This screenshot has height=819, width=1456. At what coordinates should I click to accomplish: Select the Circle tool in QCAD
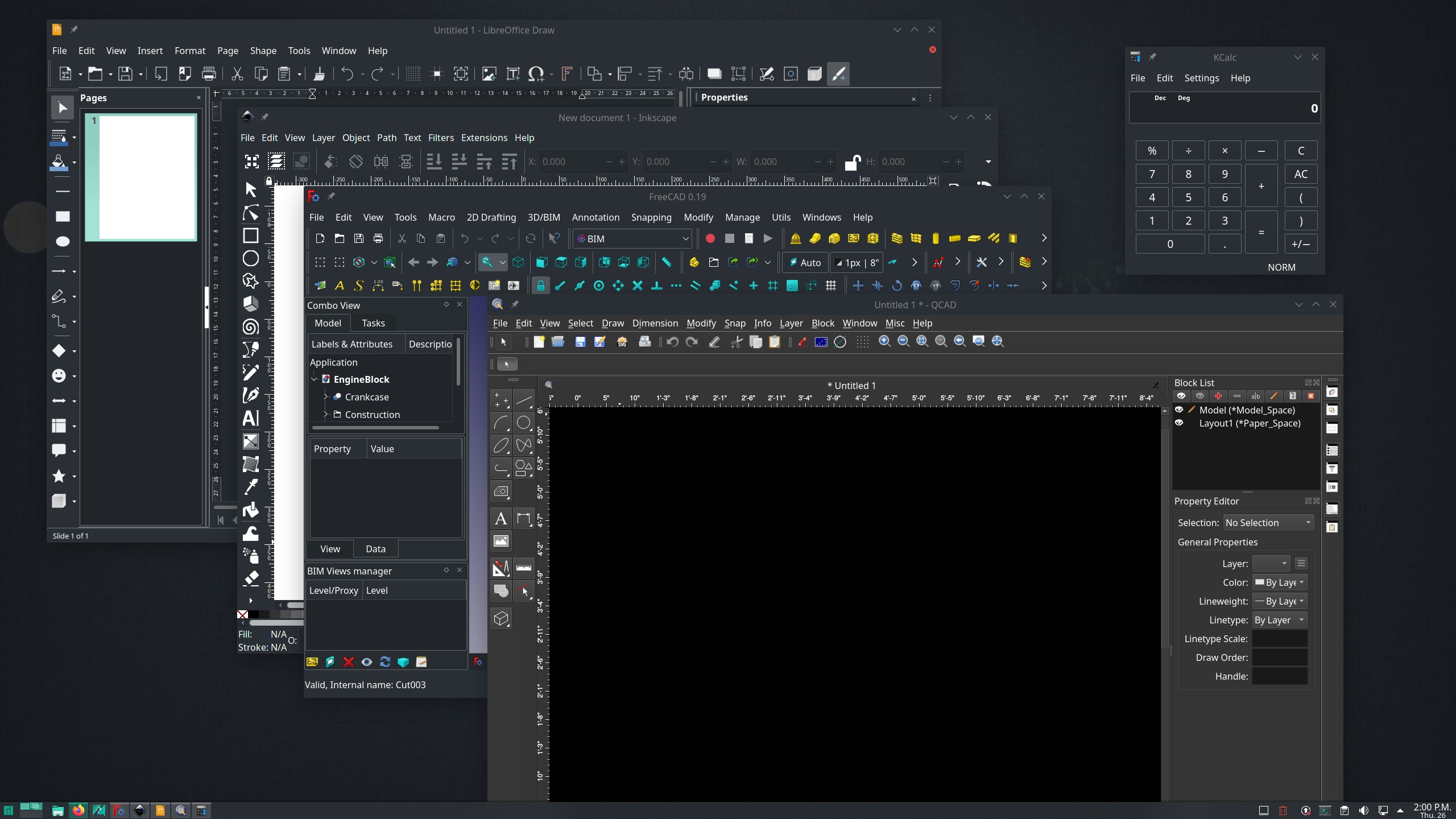point(523,423)
